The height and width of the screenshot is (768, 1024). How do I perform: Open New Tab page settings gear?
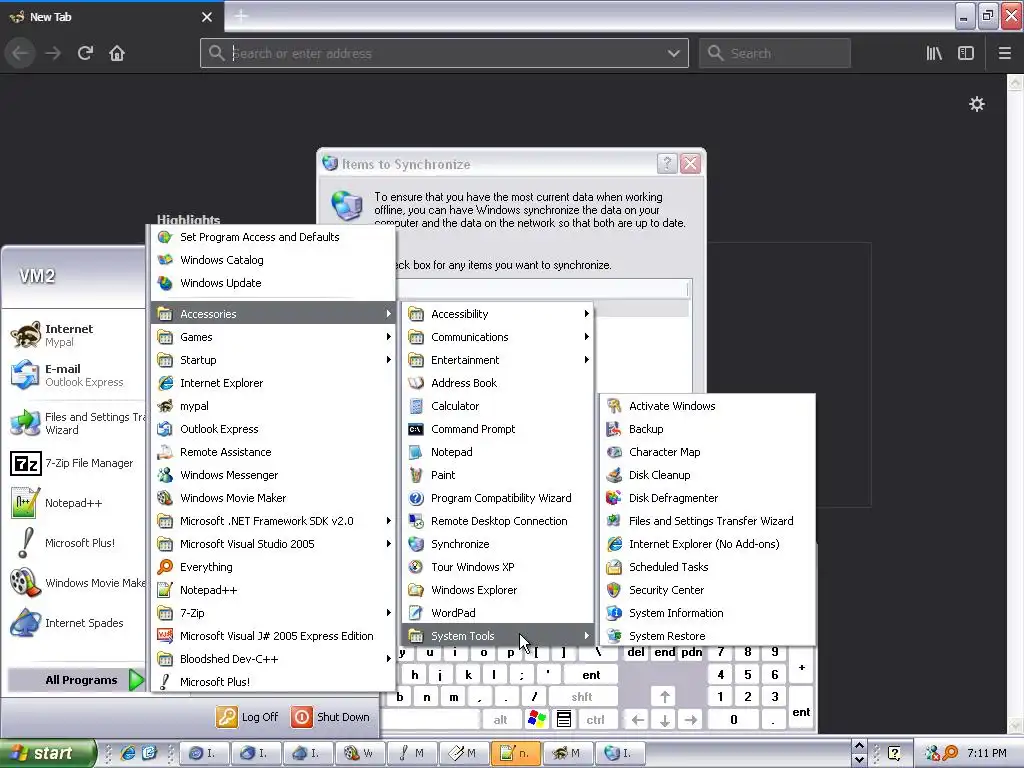click(976, 104)
